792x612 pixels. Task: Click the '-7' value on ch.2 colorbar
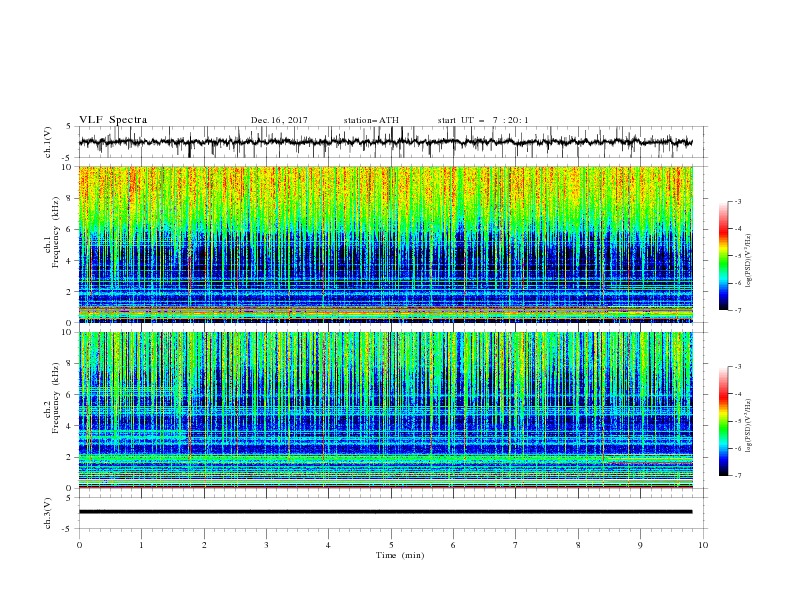coord(737,476)
